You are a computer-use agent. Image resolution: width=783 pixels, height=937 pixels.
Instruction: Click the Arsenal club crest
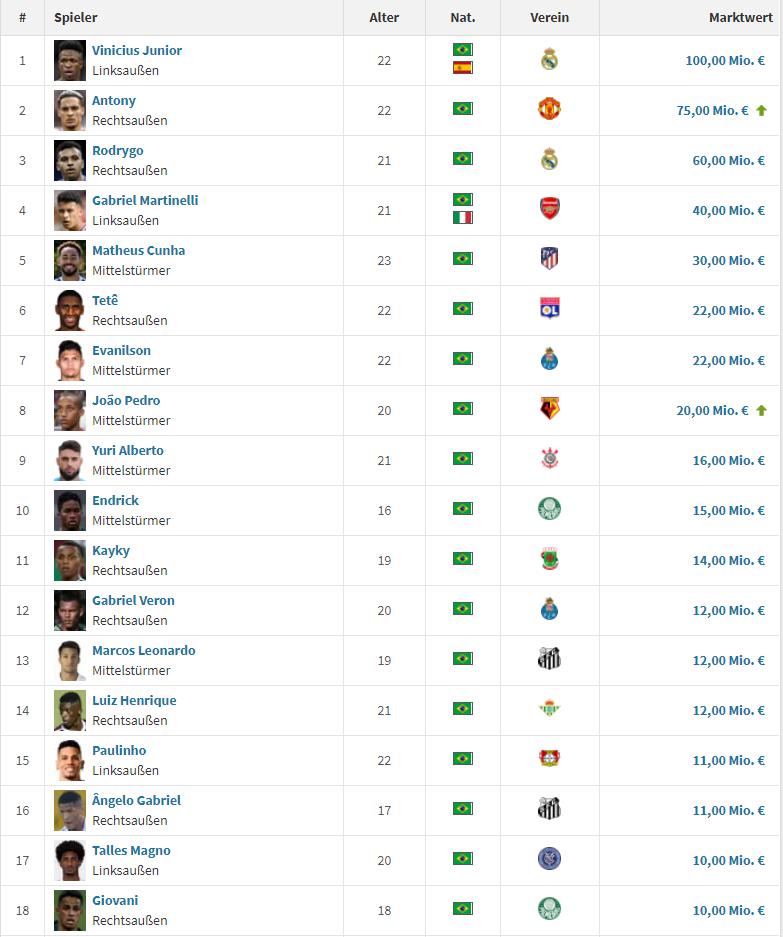coord(549,209)
